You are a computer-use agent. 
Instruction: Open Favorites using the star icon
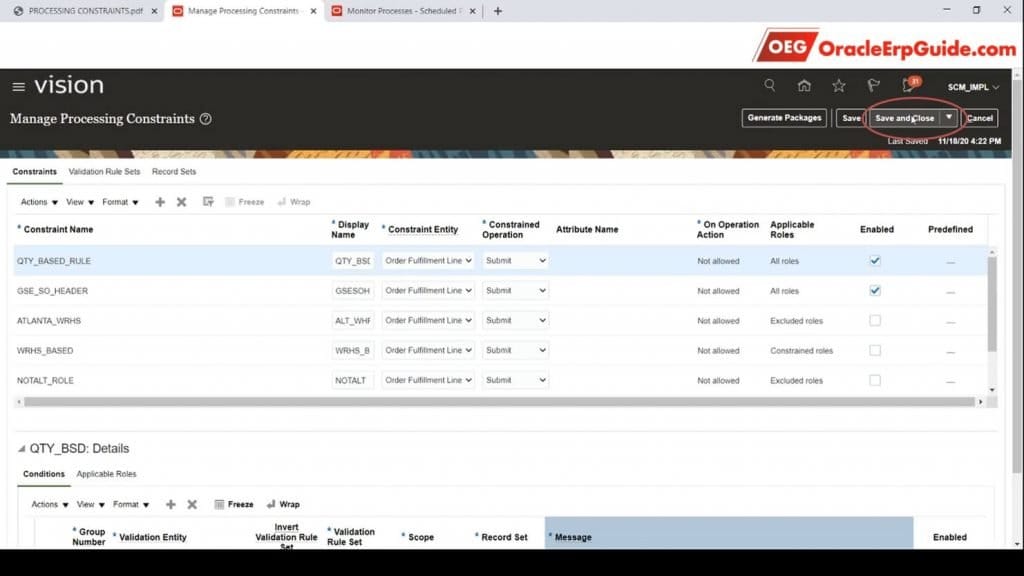840,86
